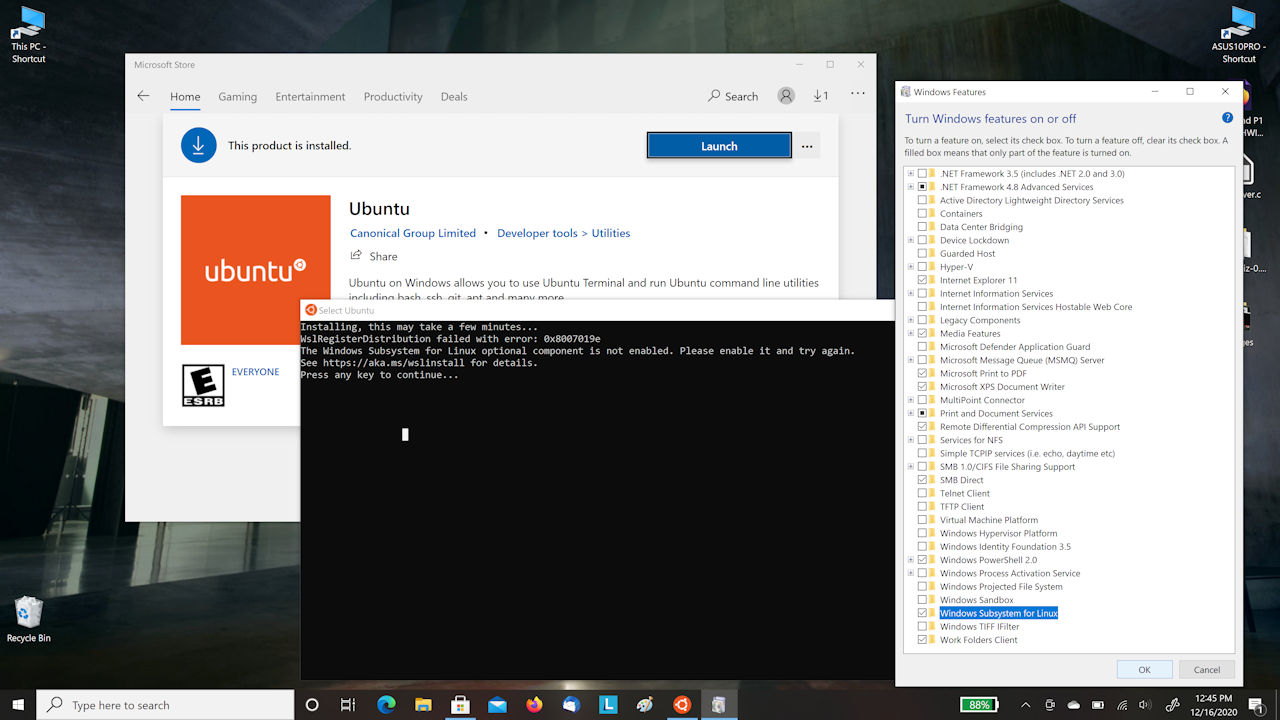The width and height of the screenshot is (1280, 720).
Task: Expand Internet Information Services node
Action: tap(911, 294)
